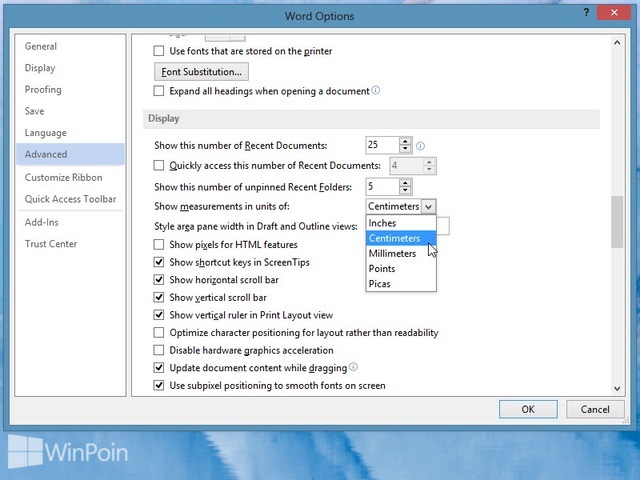Go to Add-Ins category

[x=70, y=222]
